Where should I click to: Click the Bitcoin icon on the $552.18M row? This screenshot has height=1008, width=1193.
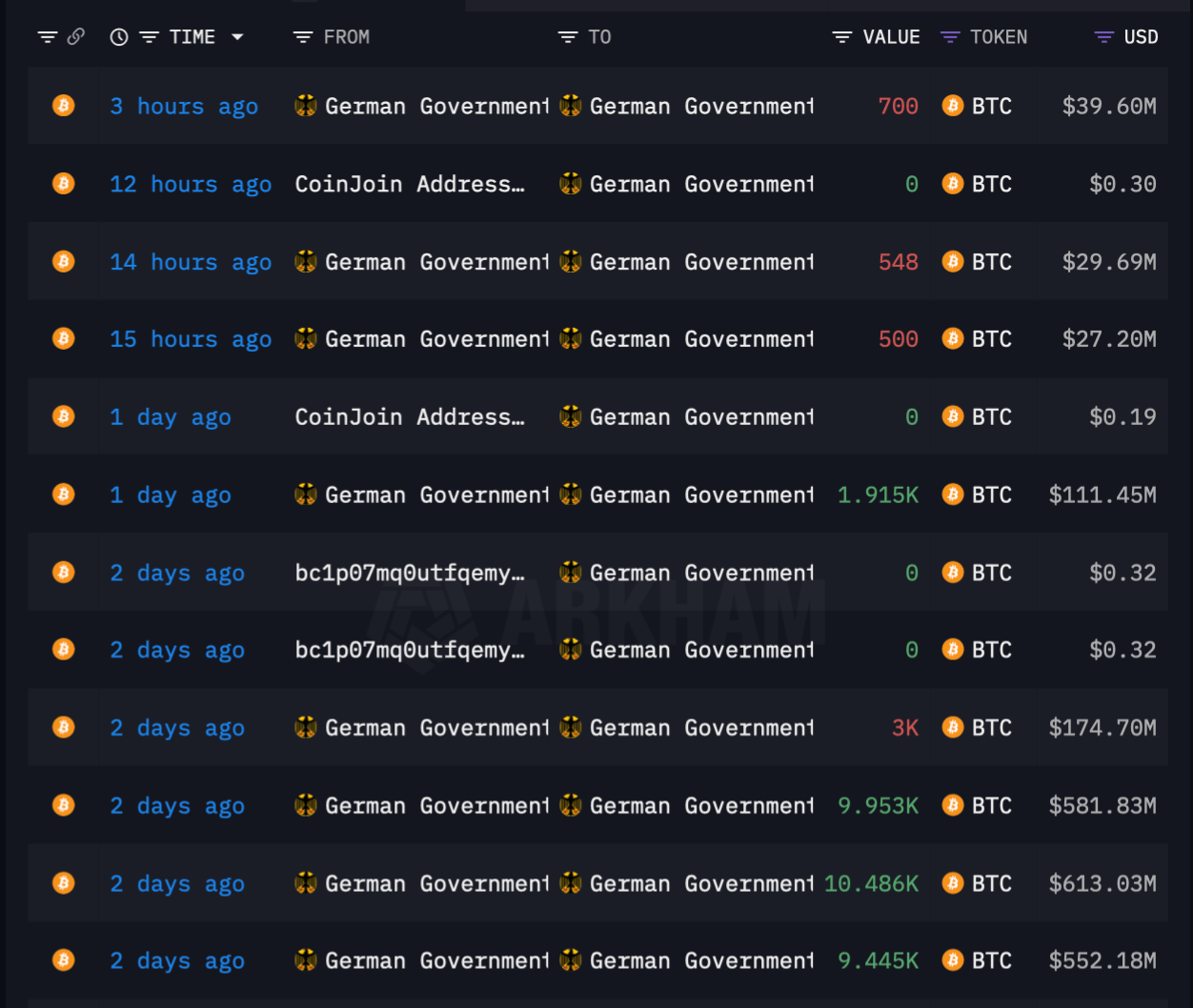coord(64,960)
